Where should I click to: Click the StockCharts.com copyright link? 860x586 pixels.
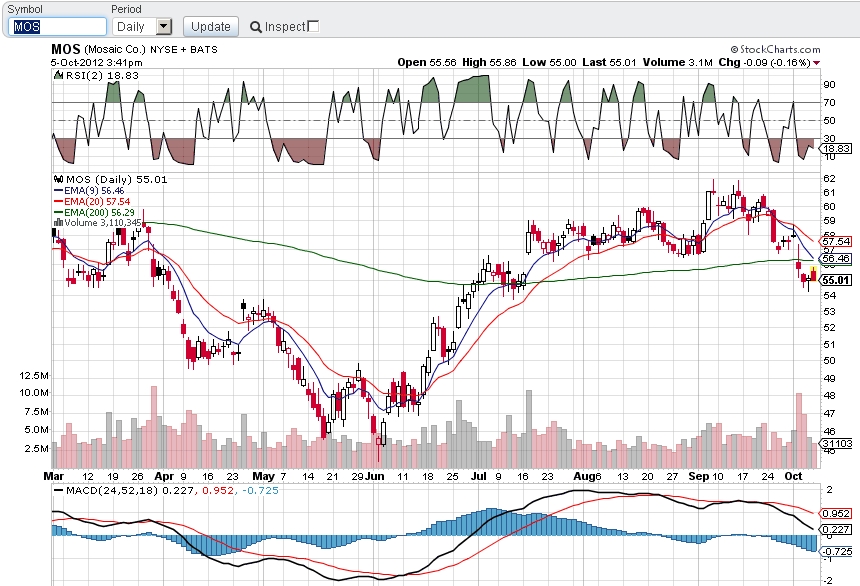coord(775,49)
